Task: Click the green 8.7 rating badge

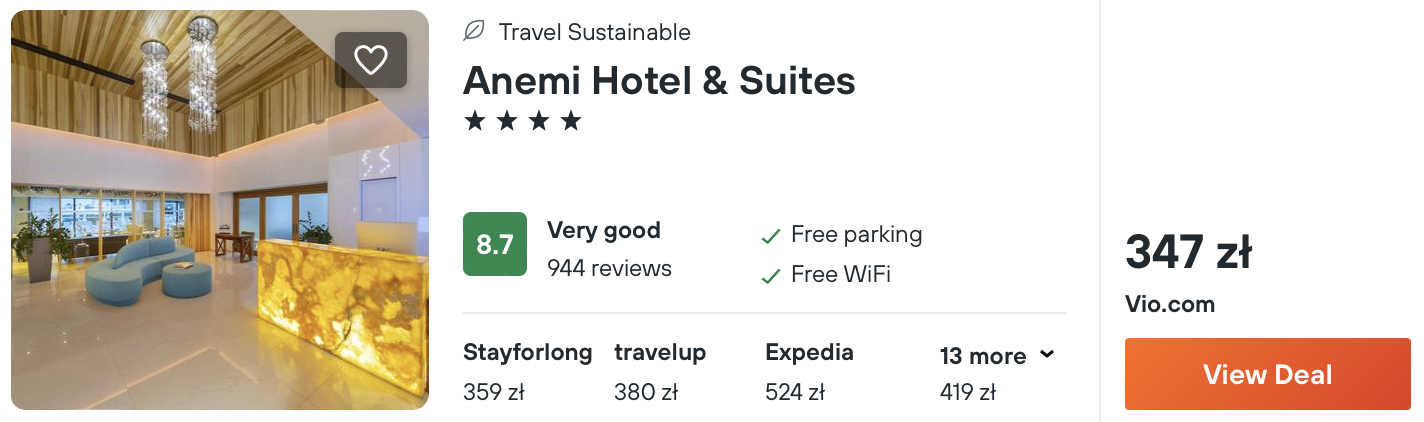Action: click(494, 244)
